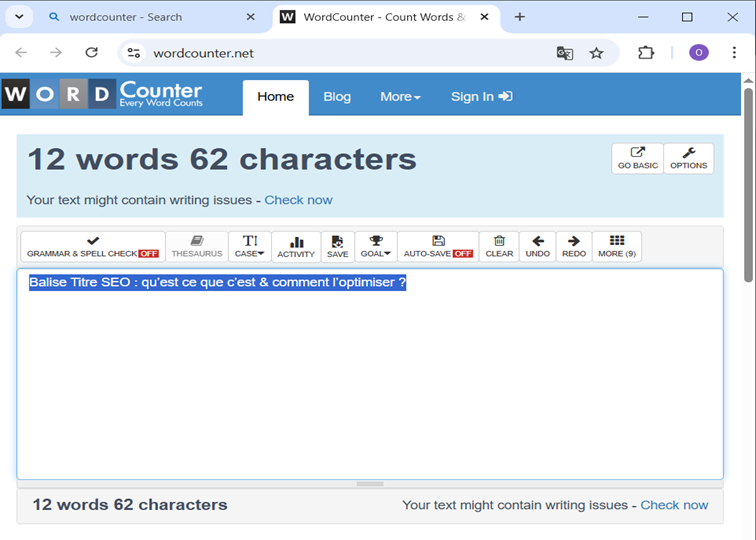The image size is (756, 540).
Task: Click the Sign In link
Action: (x=481, y=97)
